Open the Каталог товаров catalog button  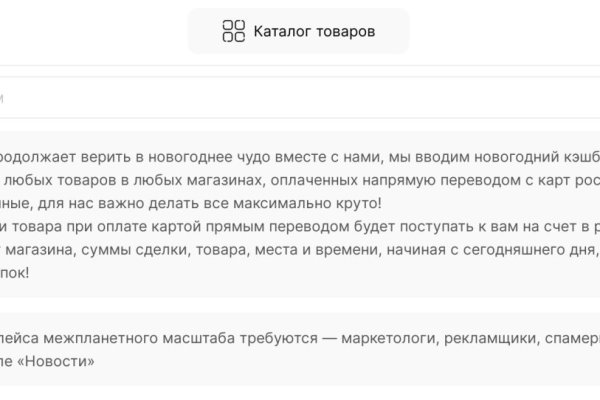pyautogui.click(x=298, y=31)
